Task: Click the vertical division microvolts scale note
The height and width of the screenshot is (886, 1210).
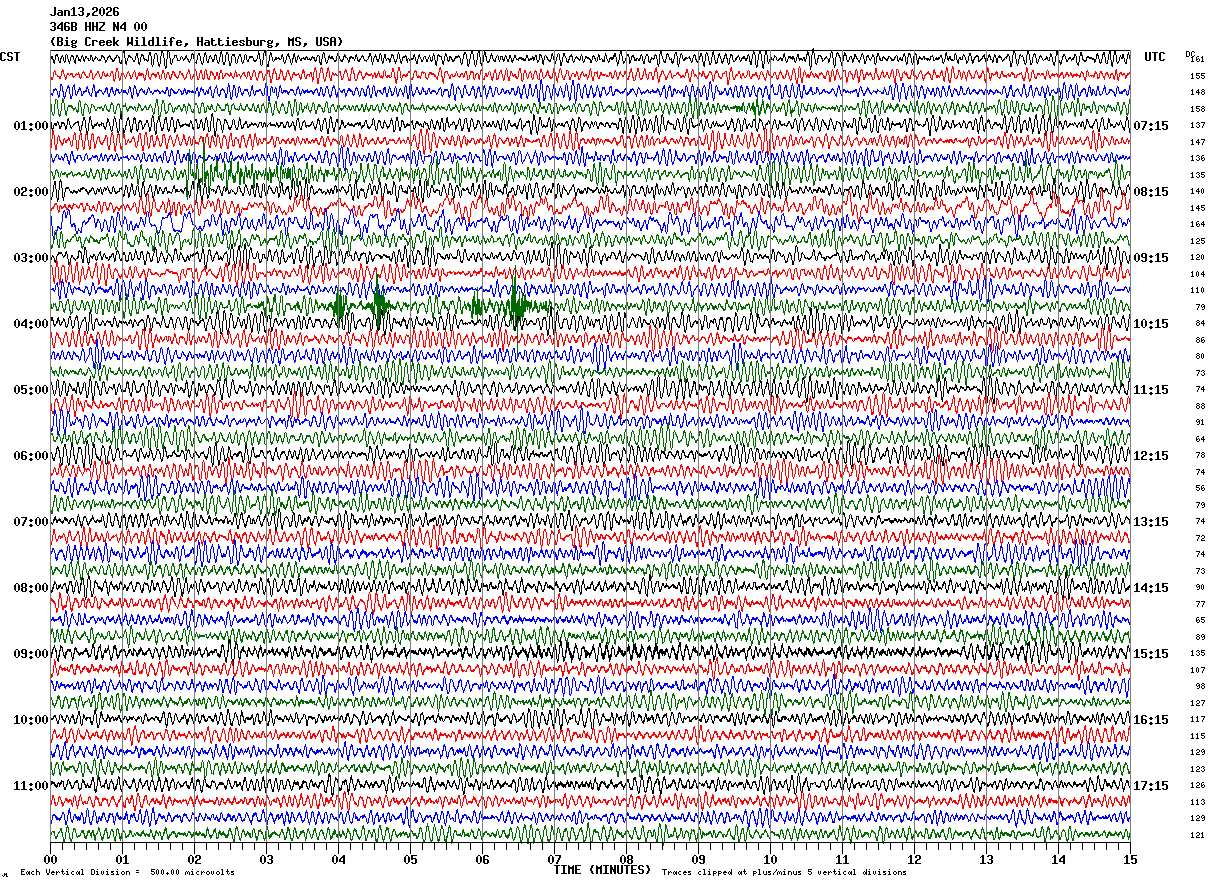Action: click(x=127, y=873)
